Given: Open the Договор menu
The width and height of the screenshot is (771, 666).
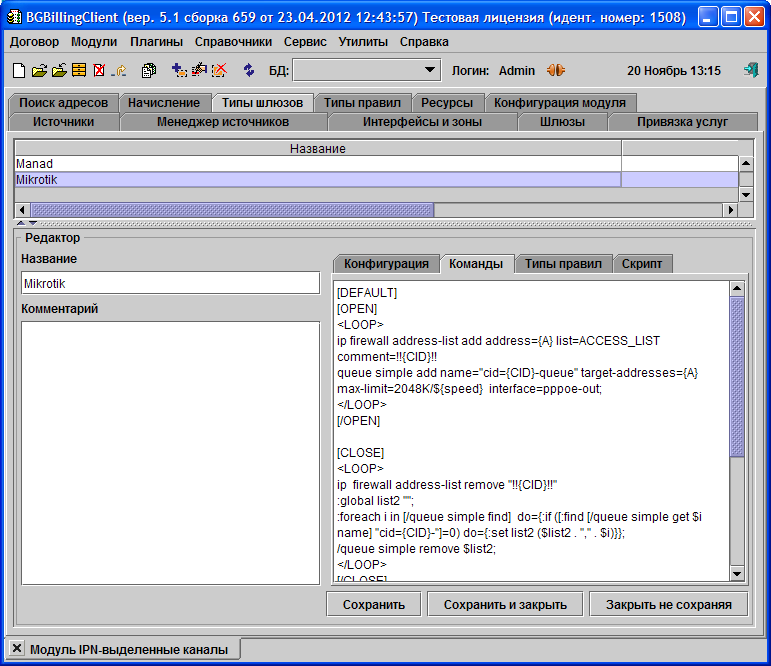Looking at the screenshot, I should (x=34, y=42).
